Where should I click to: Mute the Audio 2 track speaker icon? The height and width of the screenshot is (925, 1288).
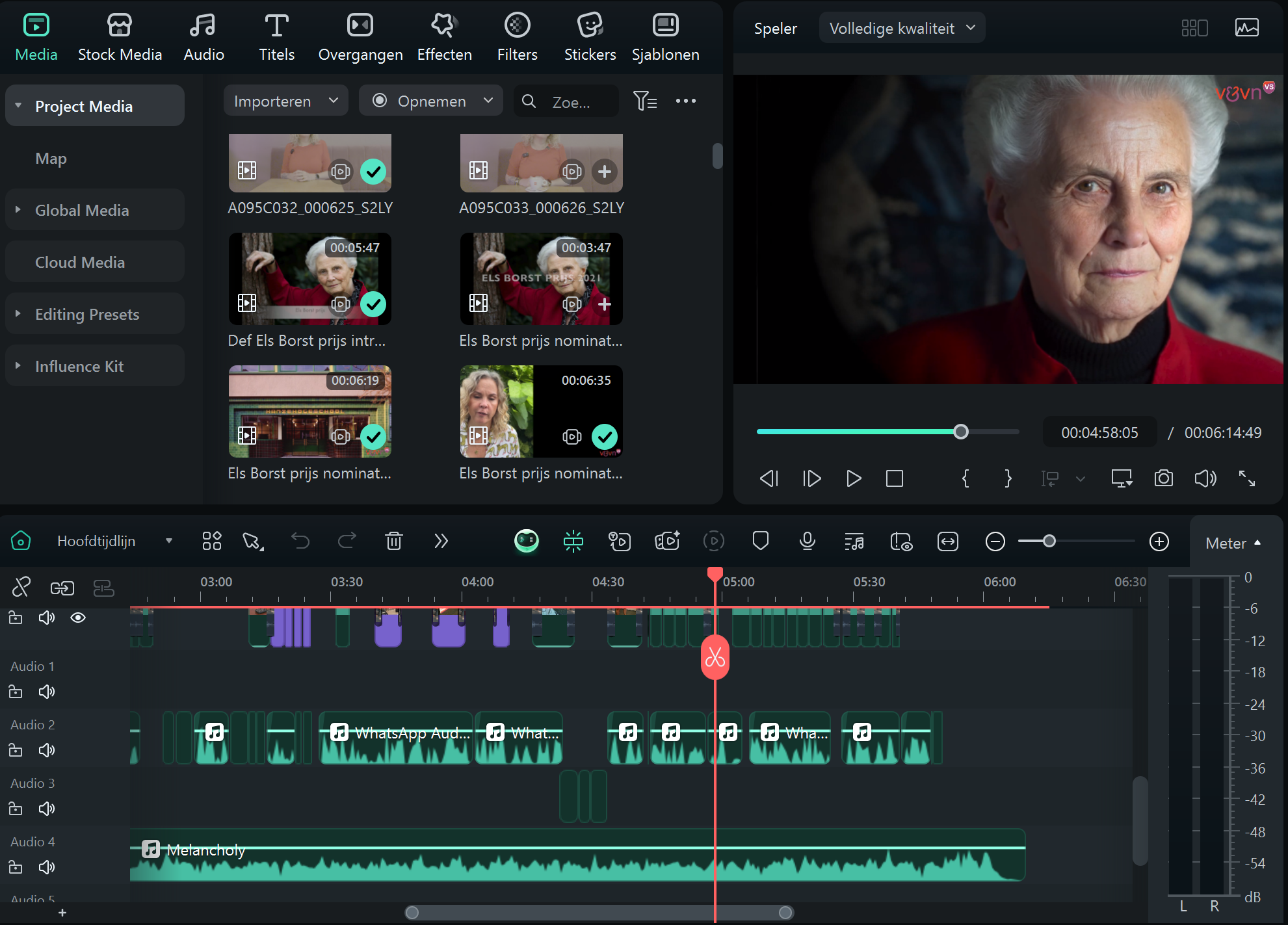point(46,750)
